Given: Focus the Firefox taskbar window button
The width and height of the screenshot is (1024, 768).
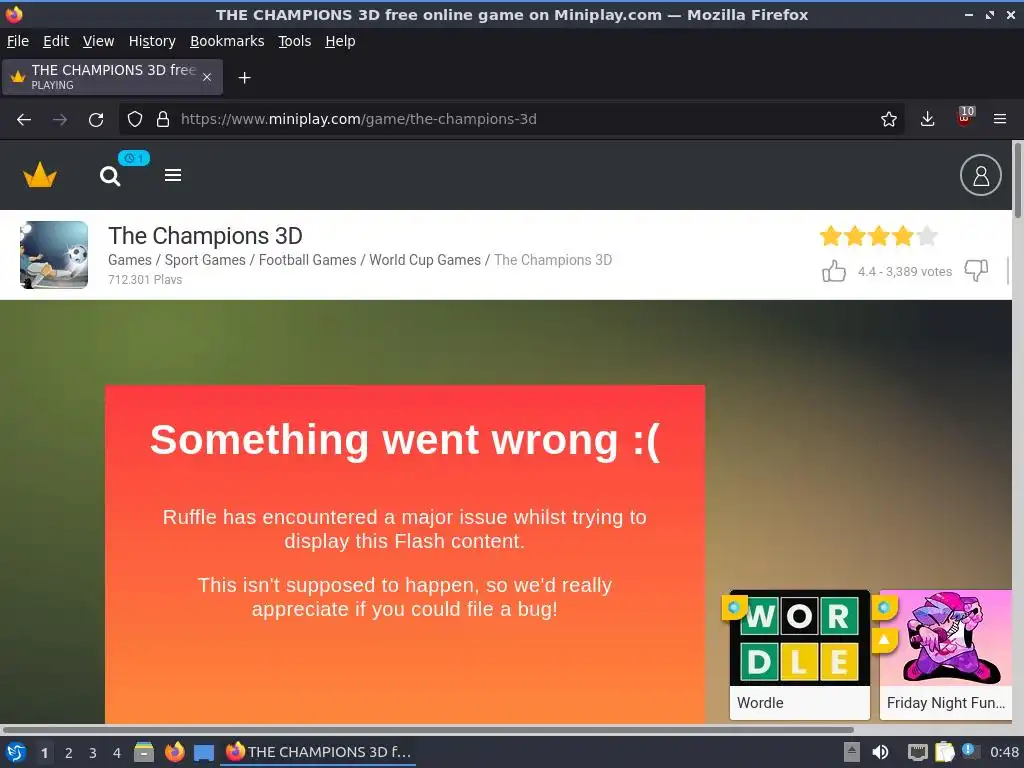Looking at the screenshot, I should pyautogui.click(x=319, y=752).
